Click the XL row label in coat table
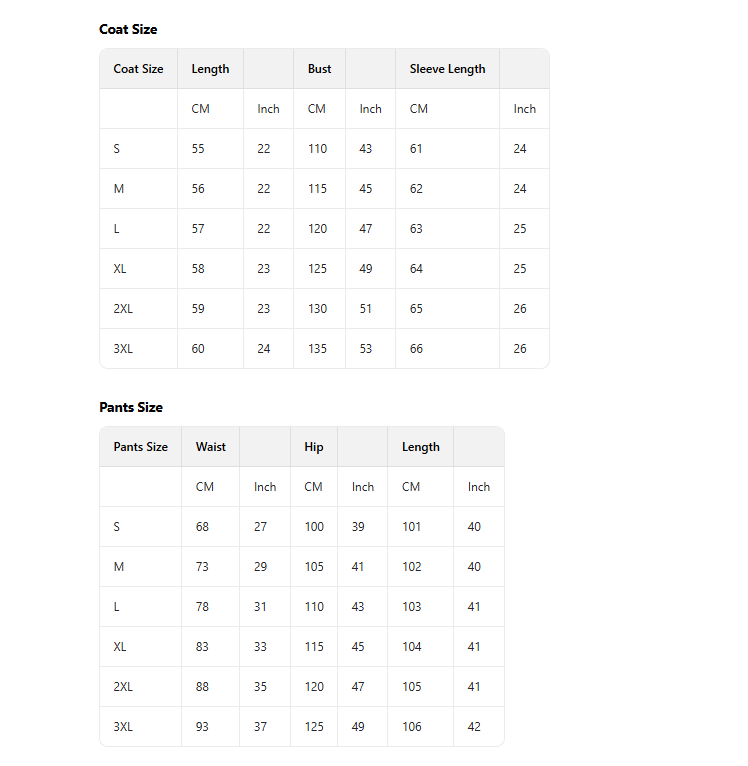748x766 pixels. tap(120, 269)
